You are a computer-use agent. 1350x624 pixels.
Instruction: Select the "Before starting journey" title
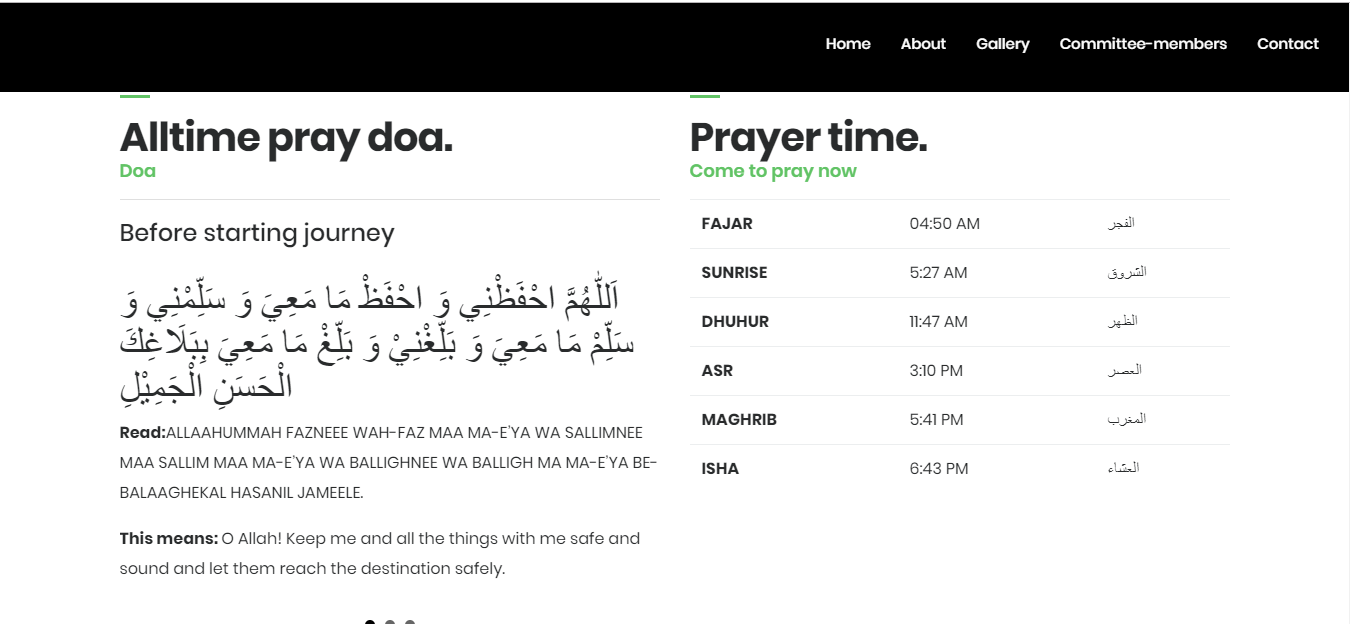[x=257, y=233]
